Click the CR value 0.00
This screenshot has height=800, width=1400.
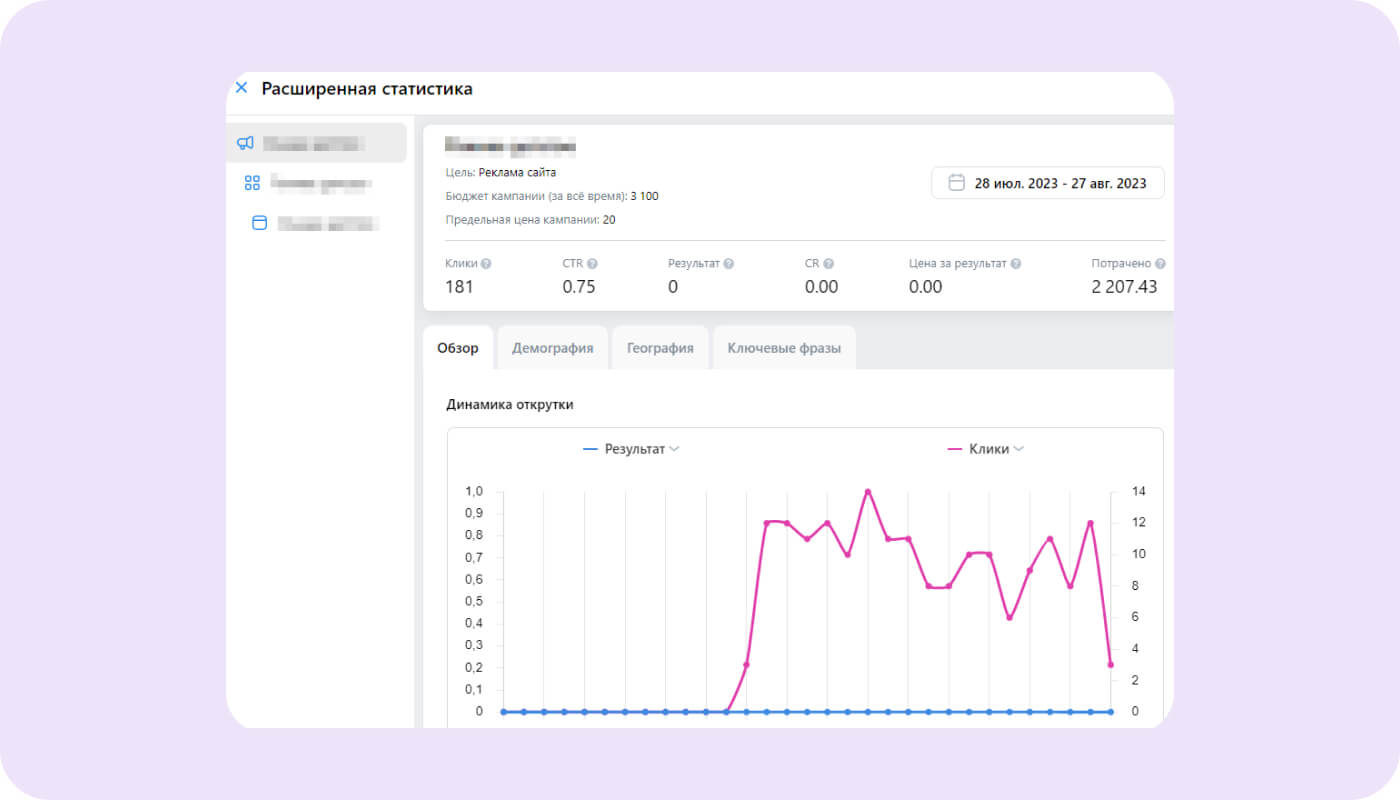point(822,287)
